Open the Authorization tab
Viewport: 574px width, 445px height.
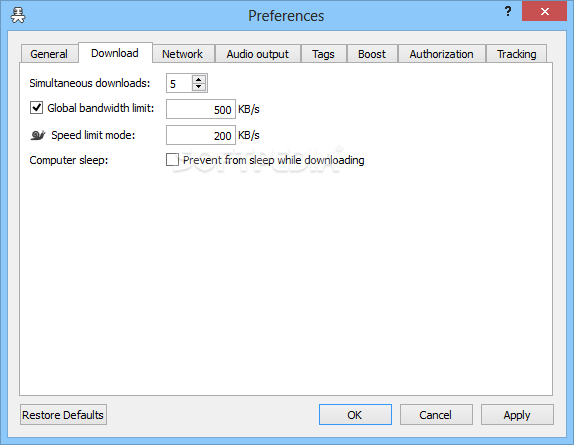pos(441,54)
